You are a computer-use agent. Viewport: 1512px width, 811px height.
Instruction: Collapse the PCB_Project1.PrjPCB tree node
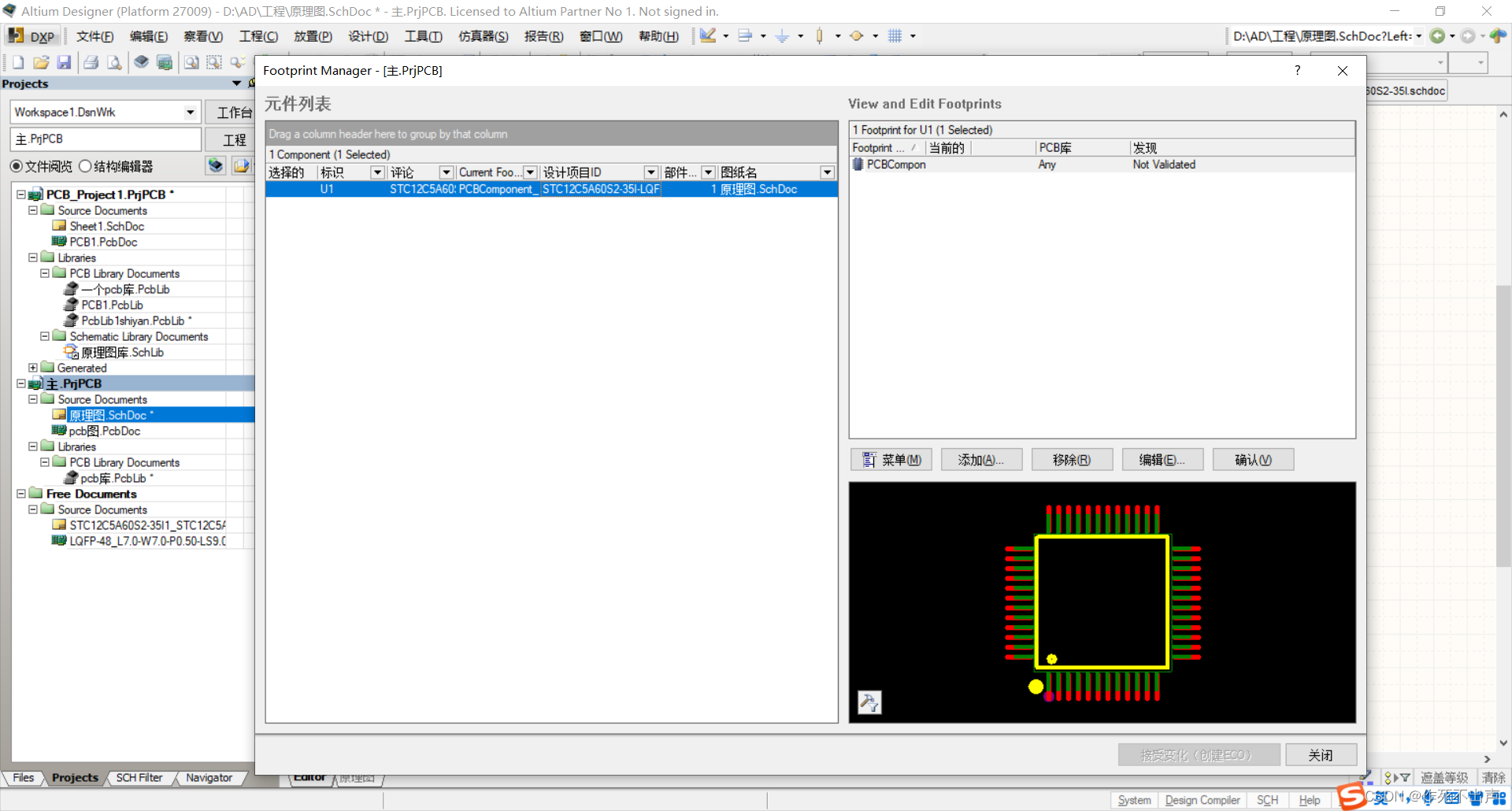(21, 194)
